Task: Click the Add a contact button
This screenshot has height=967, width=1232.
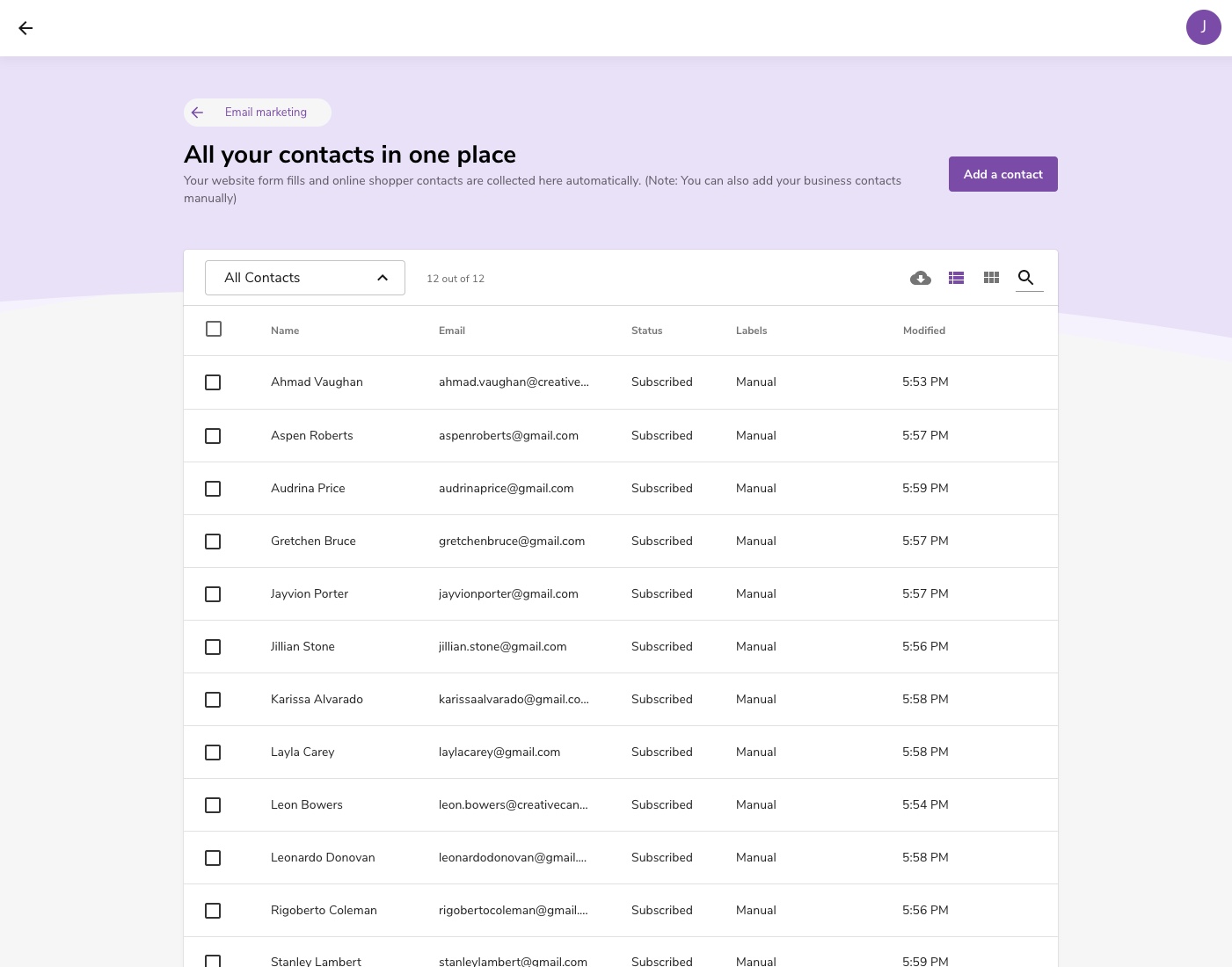Action: pyautogui.click(x=1002, y=174)
